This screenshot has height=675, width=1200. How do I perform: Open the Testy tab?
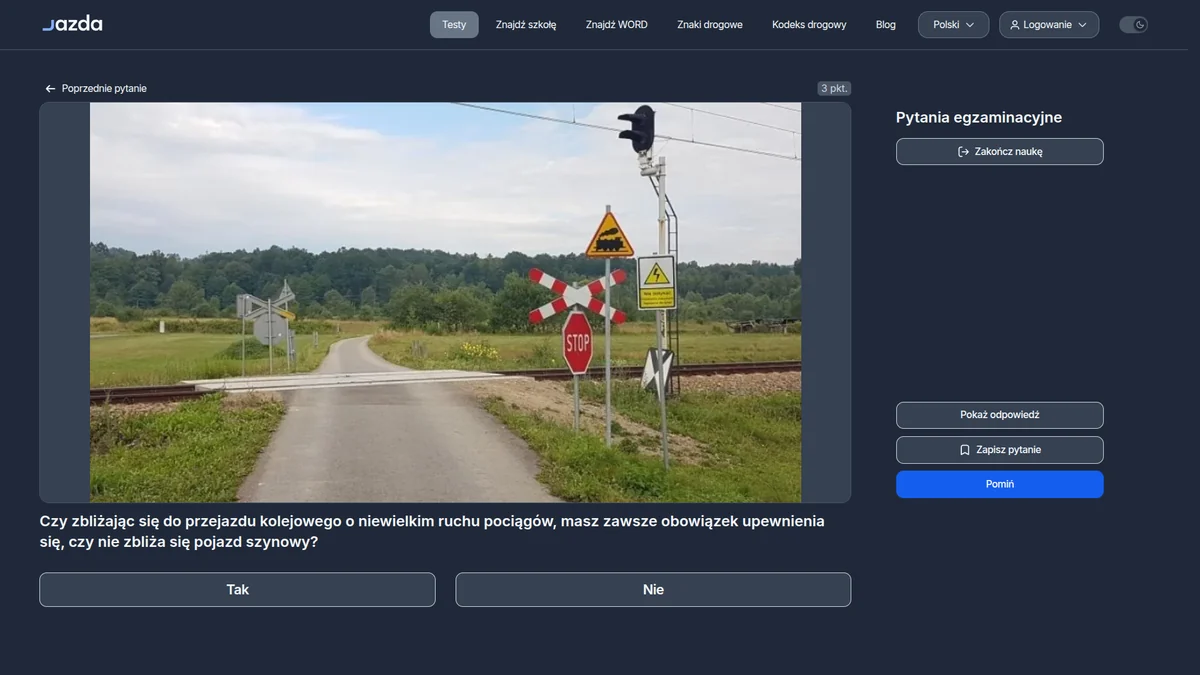(454, 25)
